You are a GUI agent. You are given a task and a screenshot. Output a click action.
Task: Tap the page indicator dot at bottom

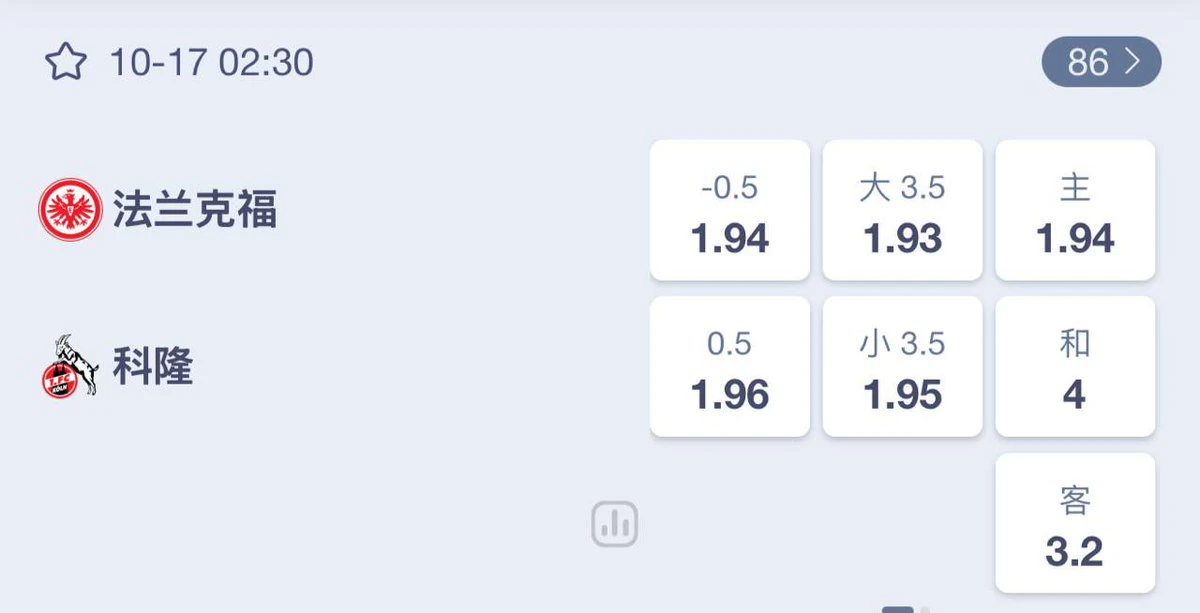coord(898,609)
